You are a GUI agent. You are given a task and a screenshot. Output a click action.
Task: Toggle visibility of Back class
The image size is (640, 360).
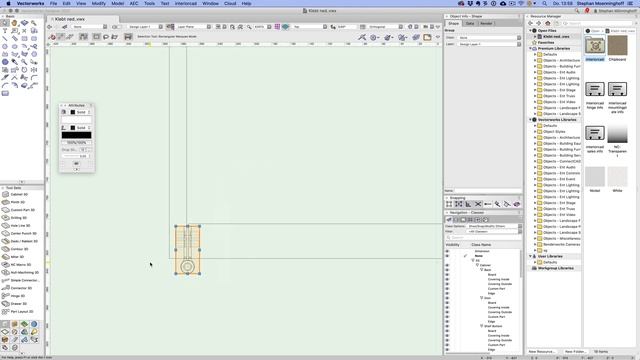pyautogui.click(x=447, y=270)
